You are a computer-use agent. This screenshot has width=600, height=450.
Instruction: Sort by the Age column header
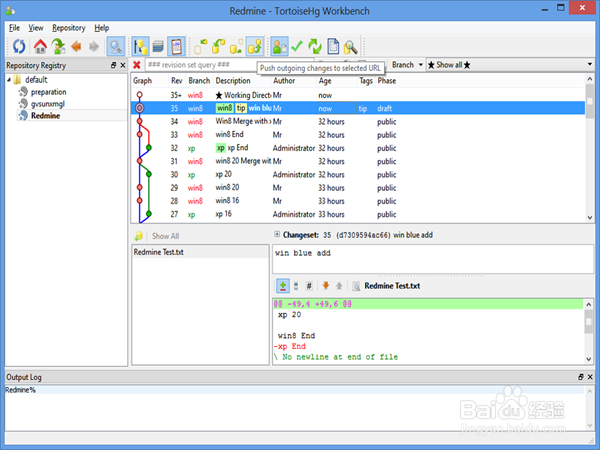click(325, 81)
